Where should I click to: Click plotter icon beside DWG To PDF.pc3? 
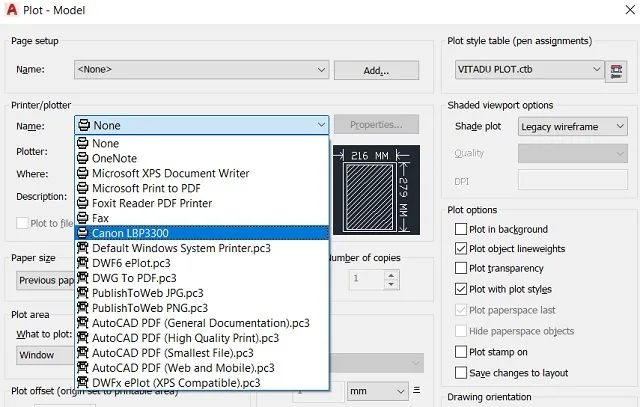coord(83,278)
